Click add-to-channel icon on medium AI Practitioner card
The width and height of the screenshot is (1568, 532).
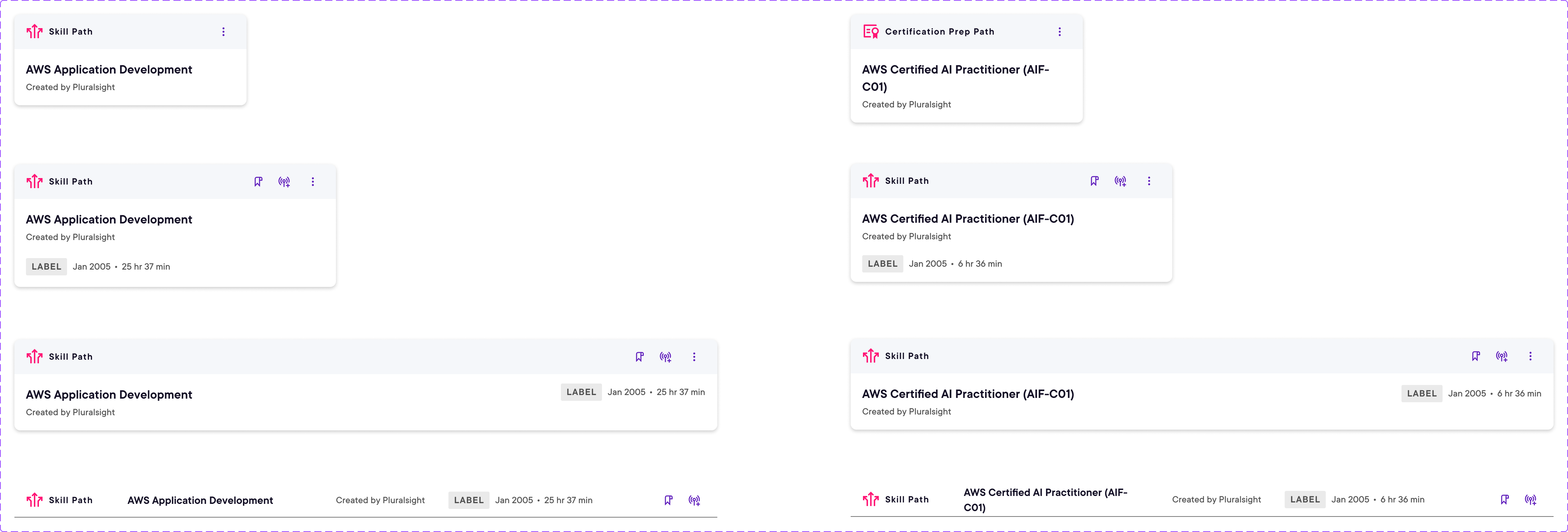[1121, 181]
